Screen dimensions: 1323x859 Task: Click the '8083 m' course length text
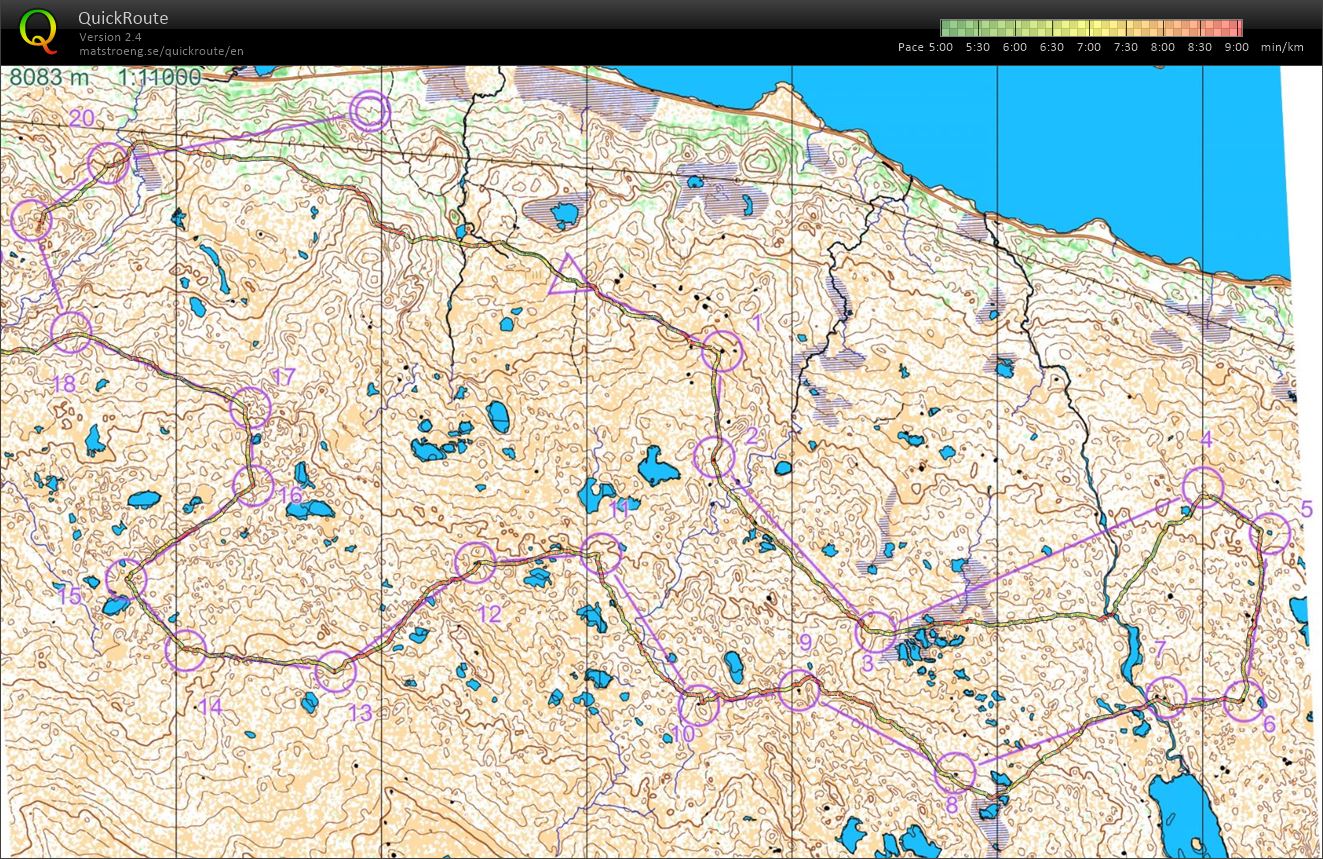[49, 77]
